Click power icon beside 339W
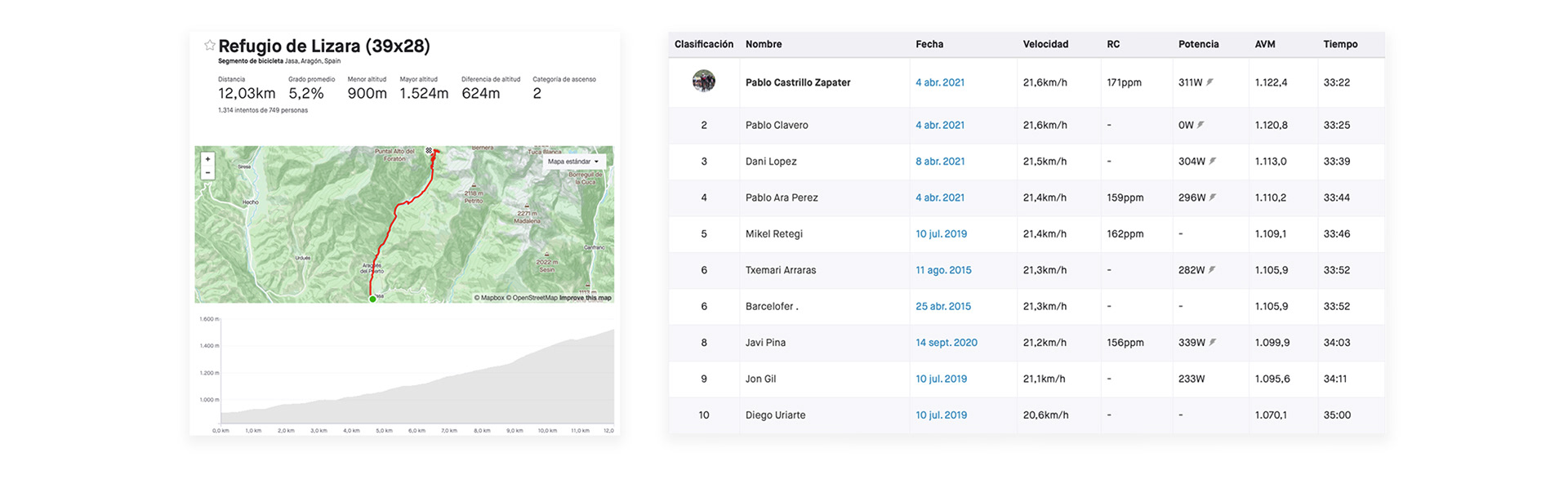Screen dimensions: 1568x488 [1213, 342]
